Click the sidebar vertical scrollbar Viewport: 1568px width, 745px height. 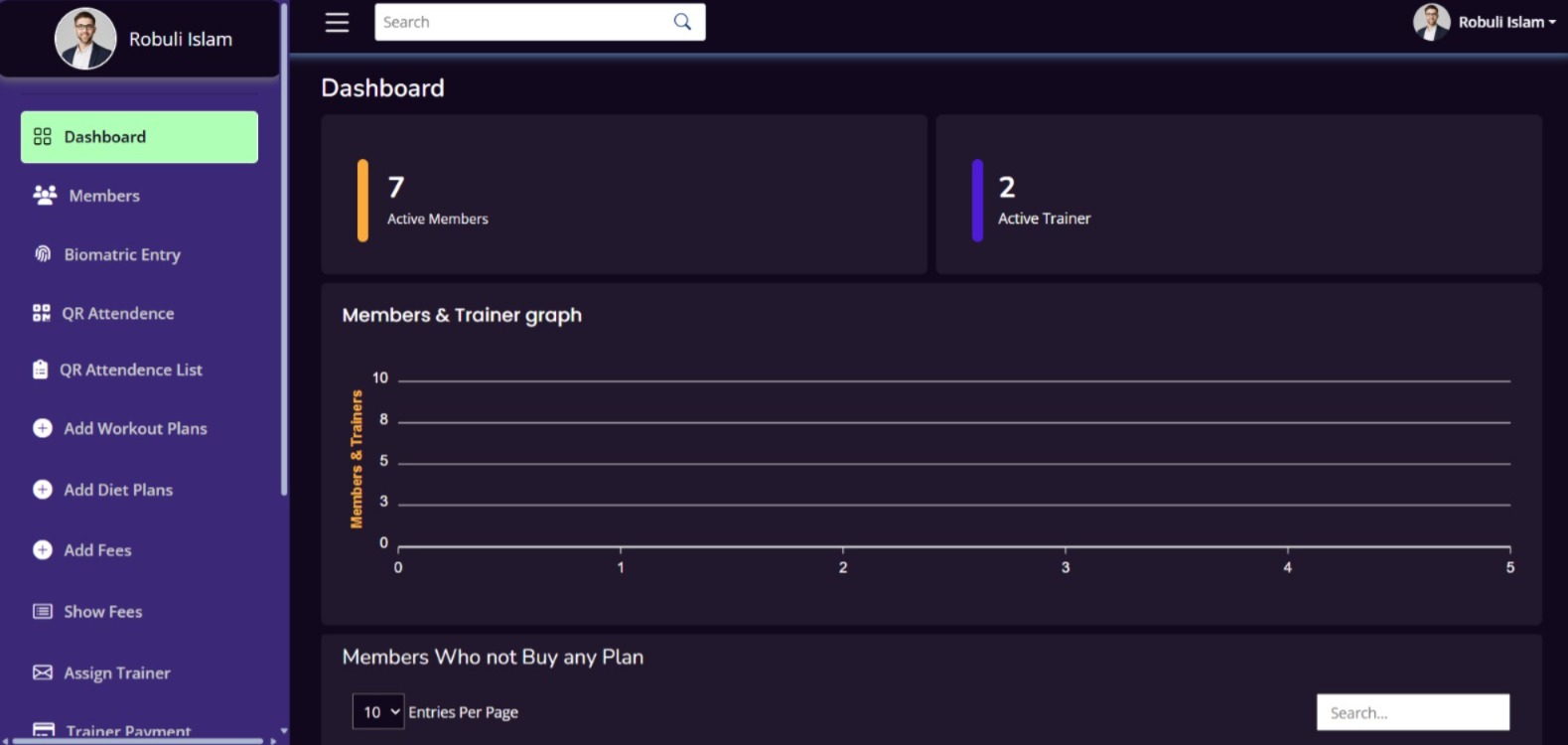(x=284, y=248)
